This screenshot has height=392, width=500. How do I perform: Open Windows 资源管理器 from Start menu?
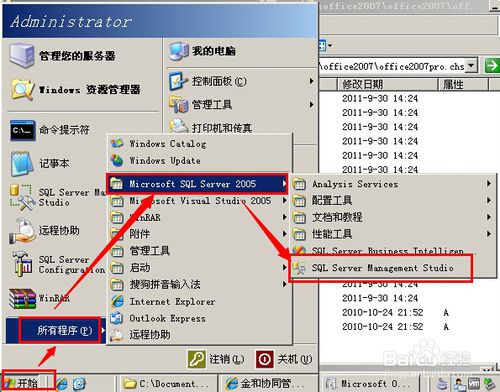(77, 89)
